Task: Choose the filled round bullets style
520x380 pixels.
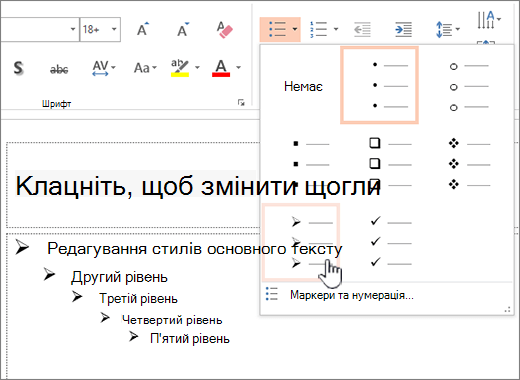Action: [379, 85]
